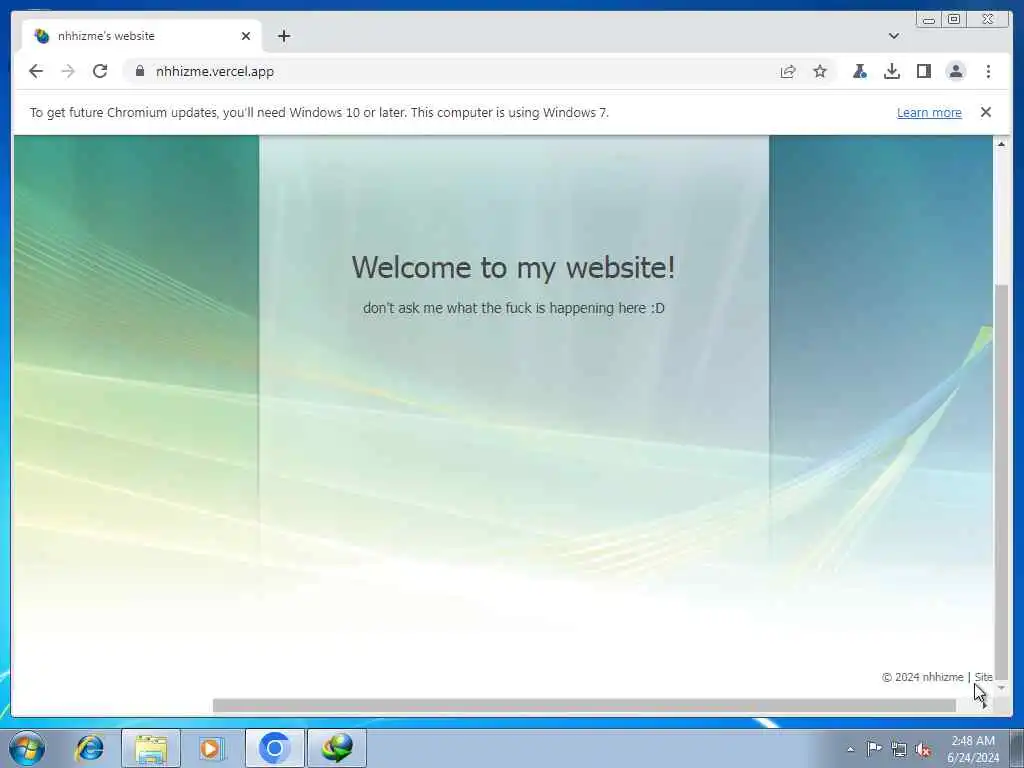The image size is (1024, 768).
Task: Open the downloads tray icon
Action: 892,71
